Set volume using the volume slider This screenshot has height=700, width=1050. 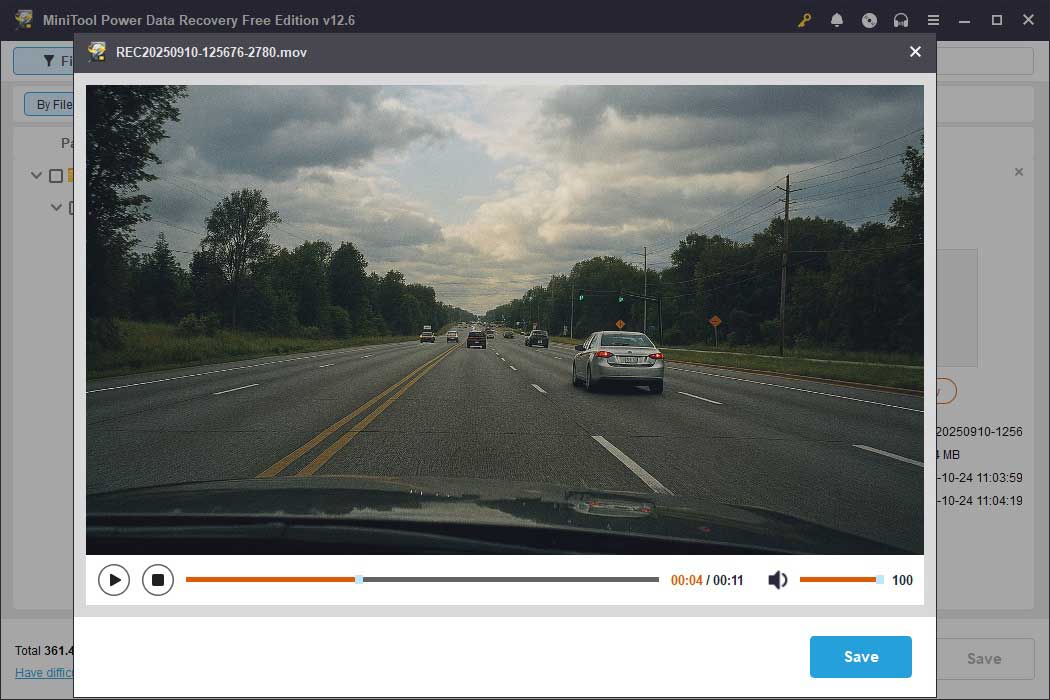tap(840, 579)
